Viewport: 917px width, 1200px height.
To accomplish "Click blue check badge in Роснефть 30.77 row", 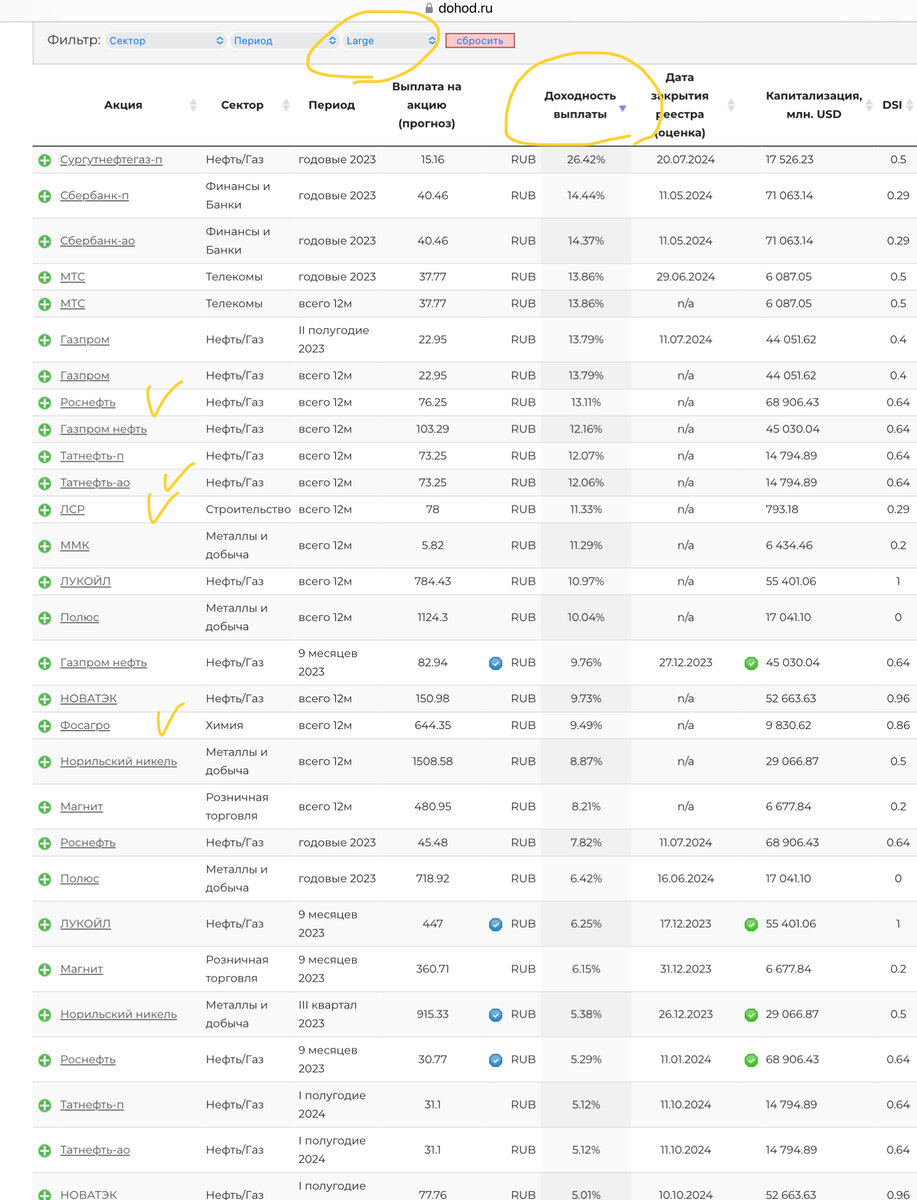I will coord(495,1060).
